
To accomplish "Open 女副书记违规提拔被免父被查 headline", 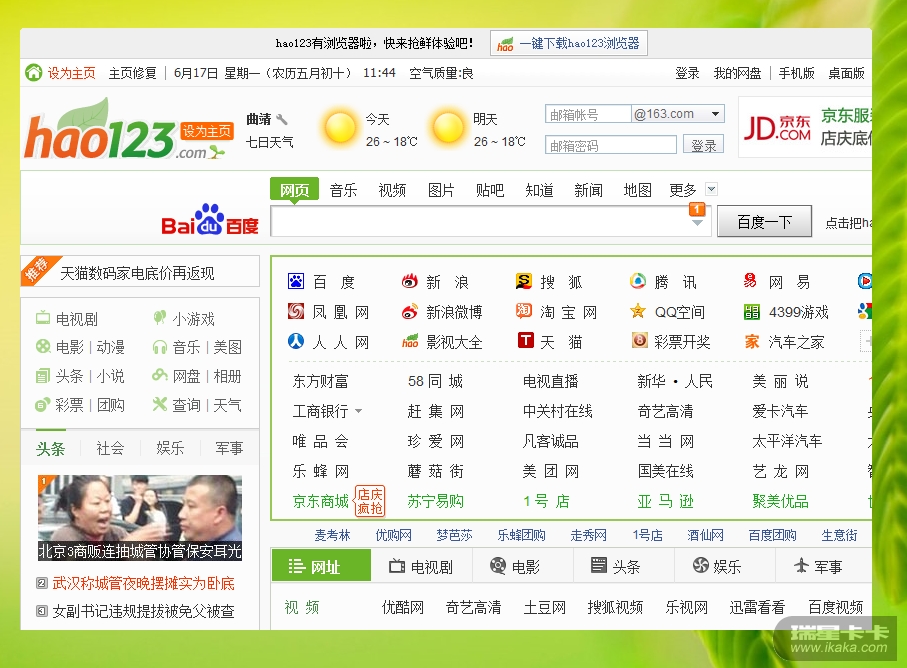I will click(143, 611).
